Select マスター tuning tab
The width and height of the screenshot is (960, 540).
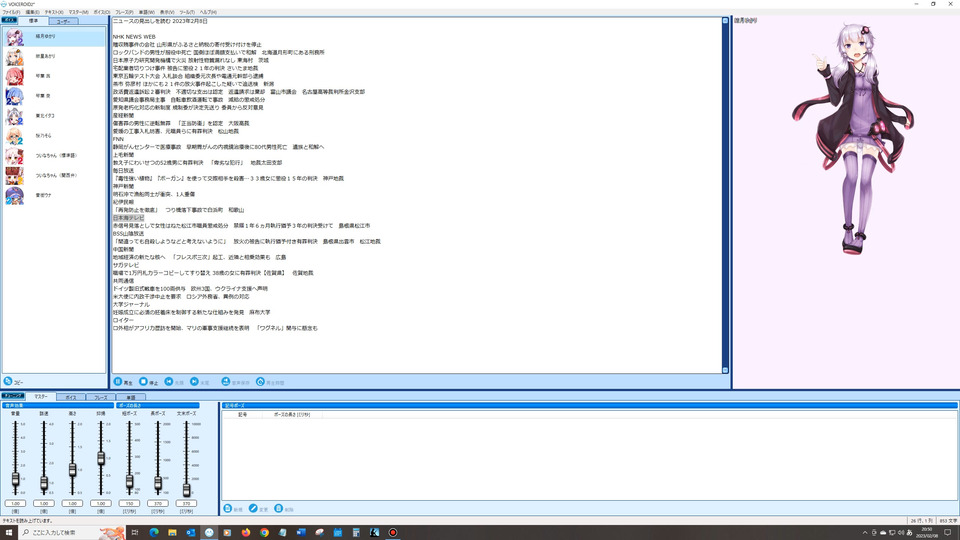click(40, 397)
